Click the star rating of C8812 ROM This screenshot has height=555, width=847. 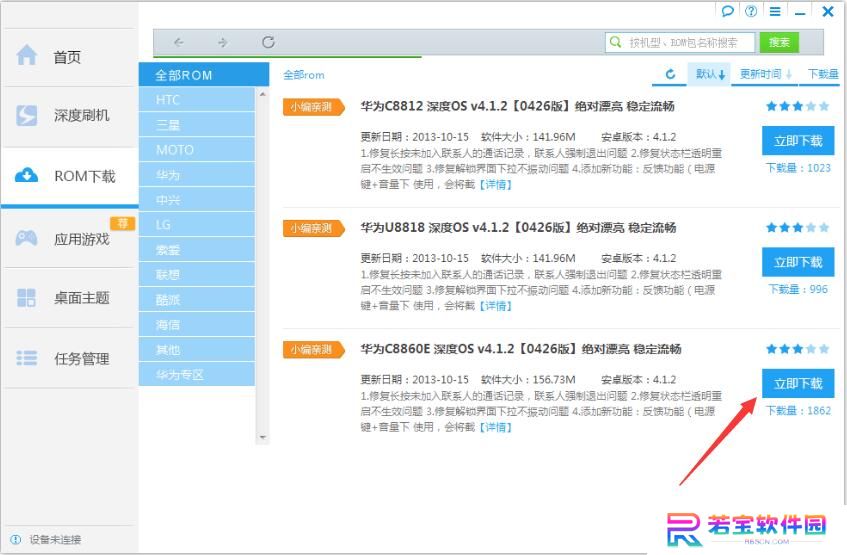797,106
